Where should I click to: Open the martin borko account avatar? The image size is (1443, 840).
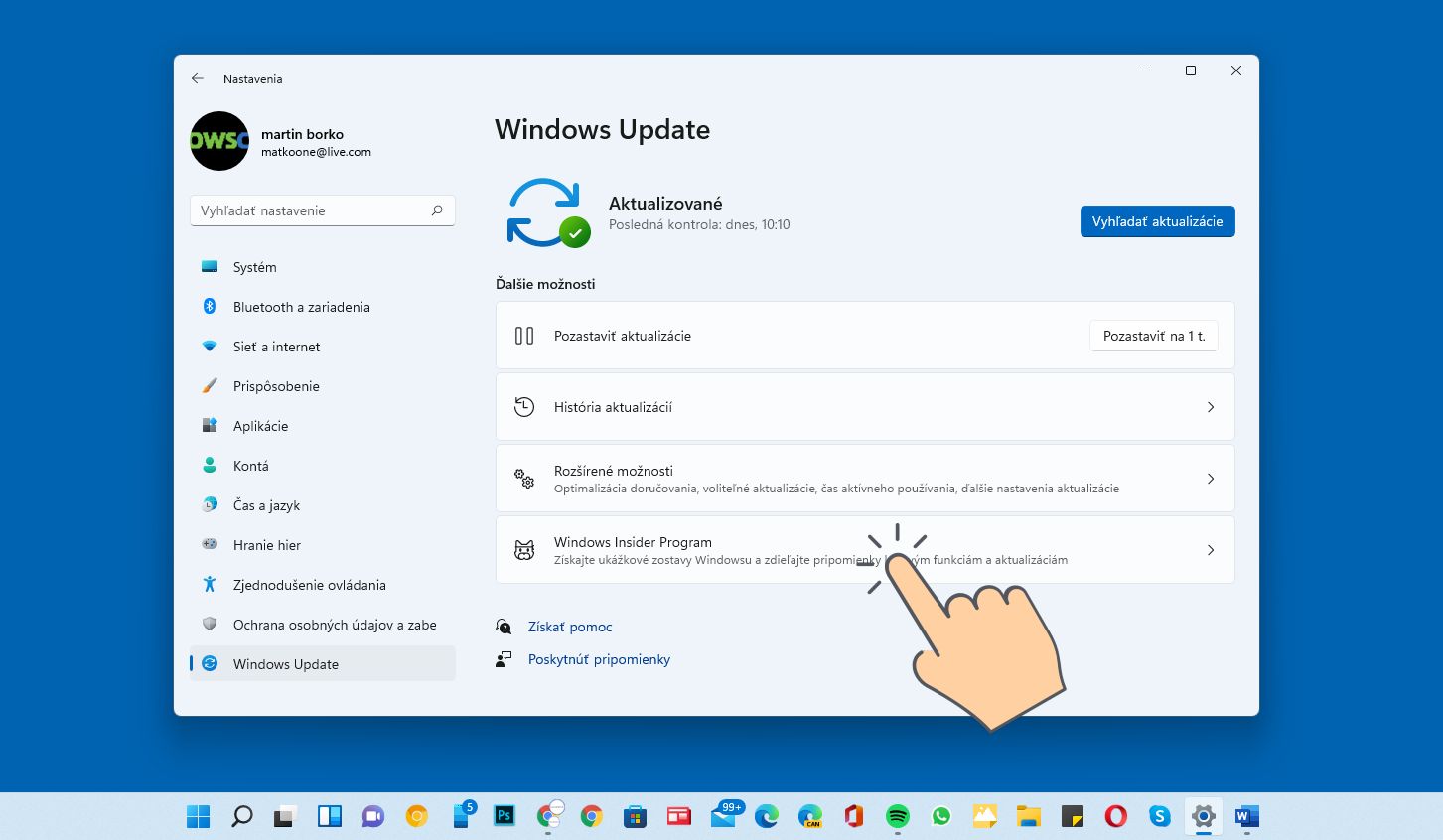point(219,141)
